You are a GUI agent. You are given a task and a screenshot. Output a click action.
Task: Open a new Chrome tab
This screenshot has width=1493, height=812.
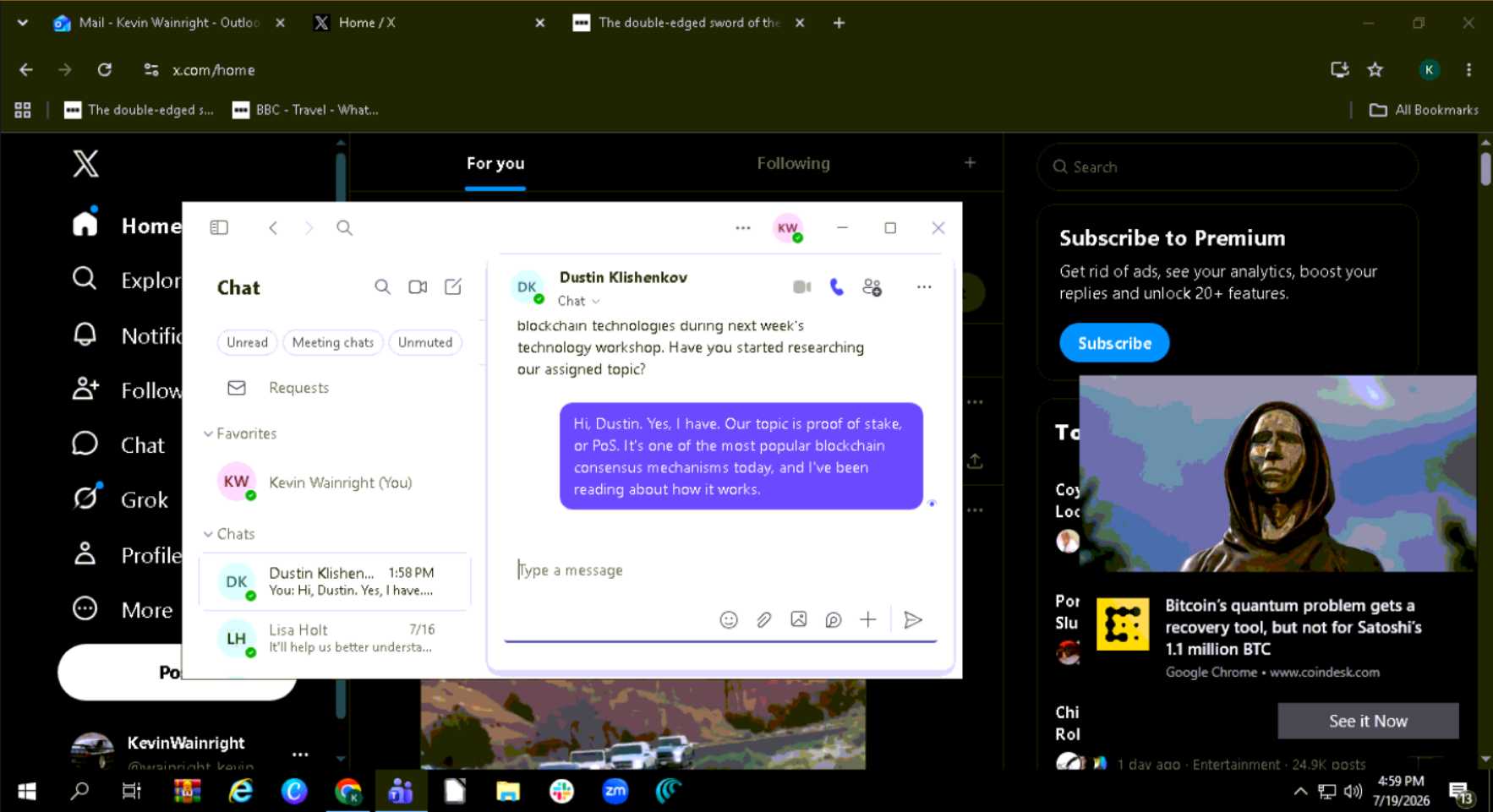pyautogui.click(x=839, y=23)
